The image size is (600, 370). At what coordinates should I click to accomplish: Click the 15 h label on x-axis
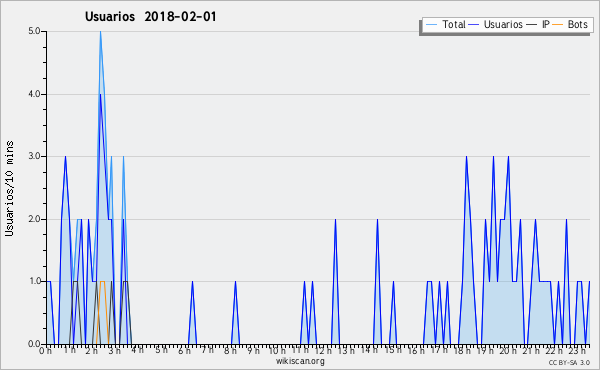pos(393,351)
